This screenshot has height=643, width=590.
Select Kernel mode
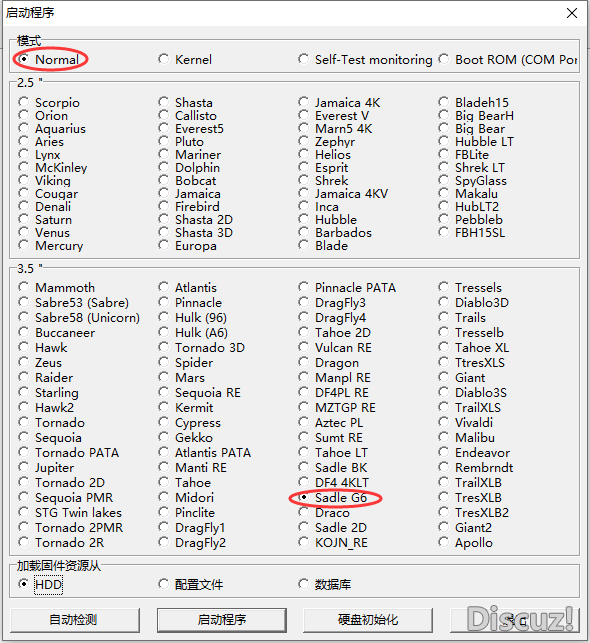[x=164, y=59]
